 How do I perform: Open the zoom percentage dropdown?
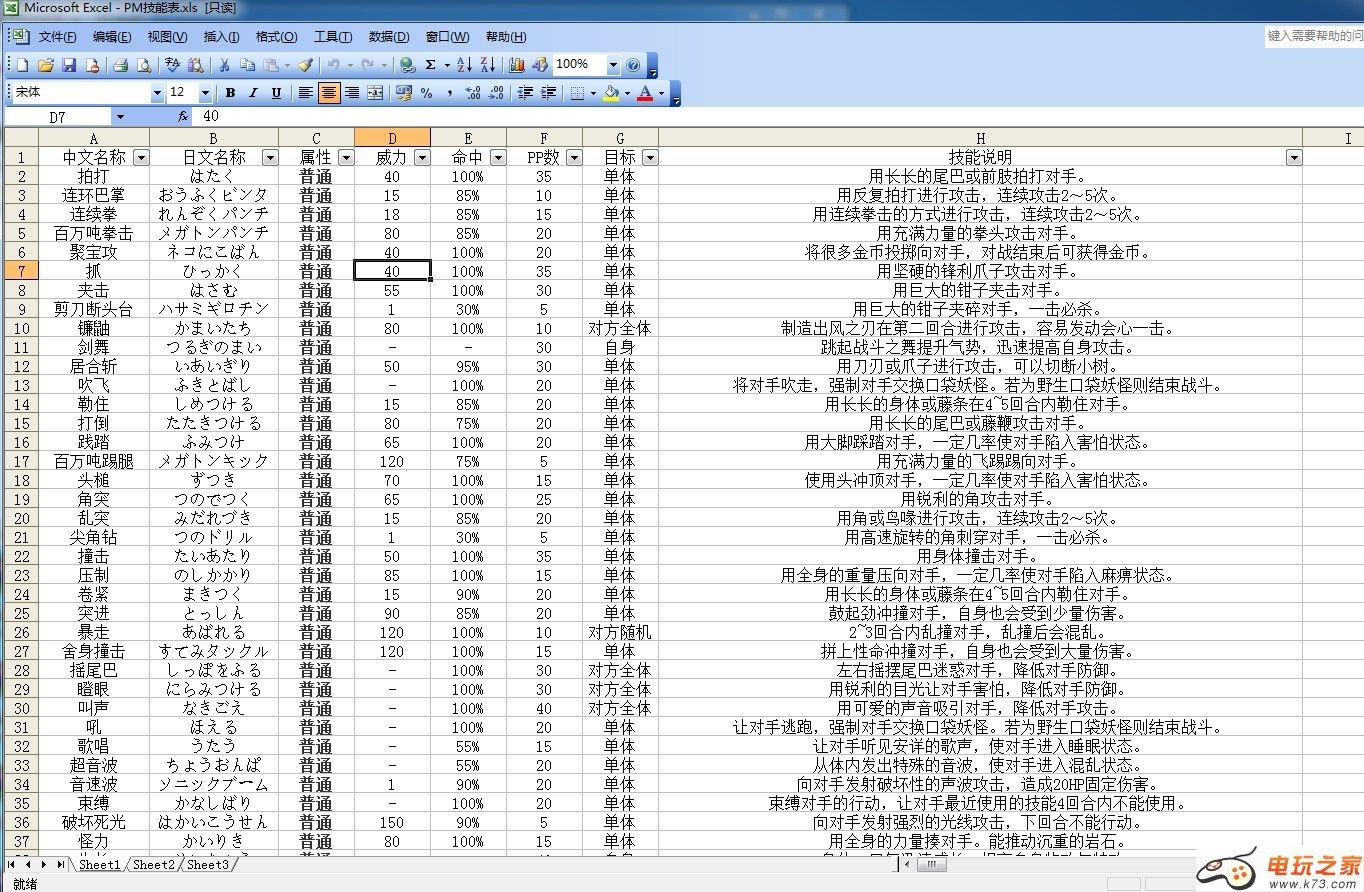pos(613,65)
